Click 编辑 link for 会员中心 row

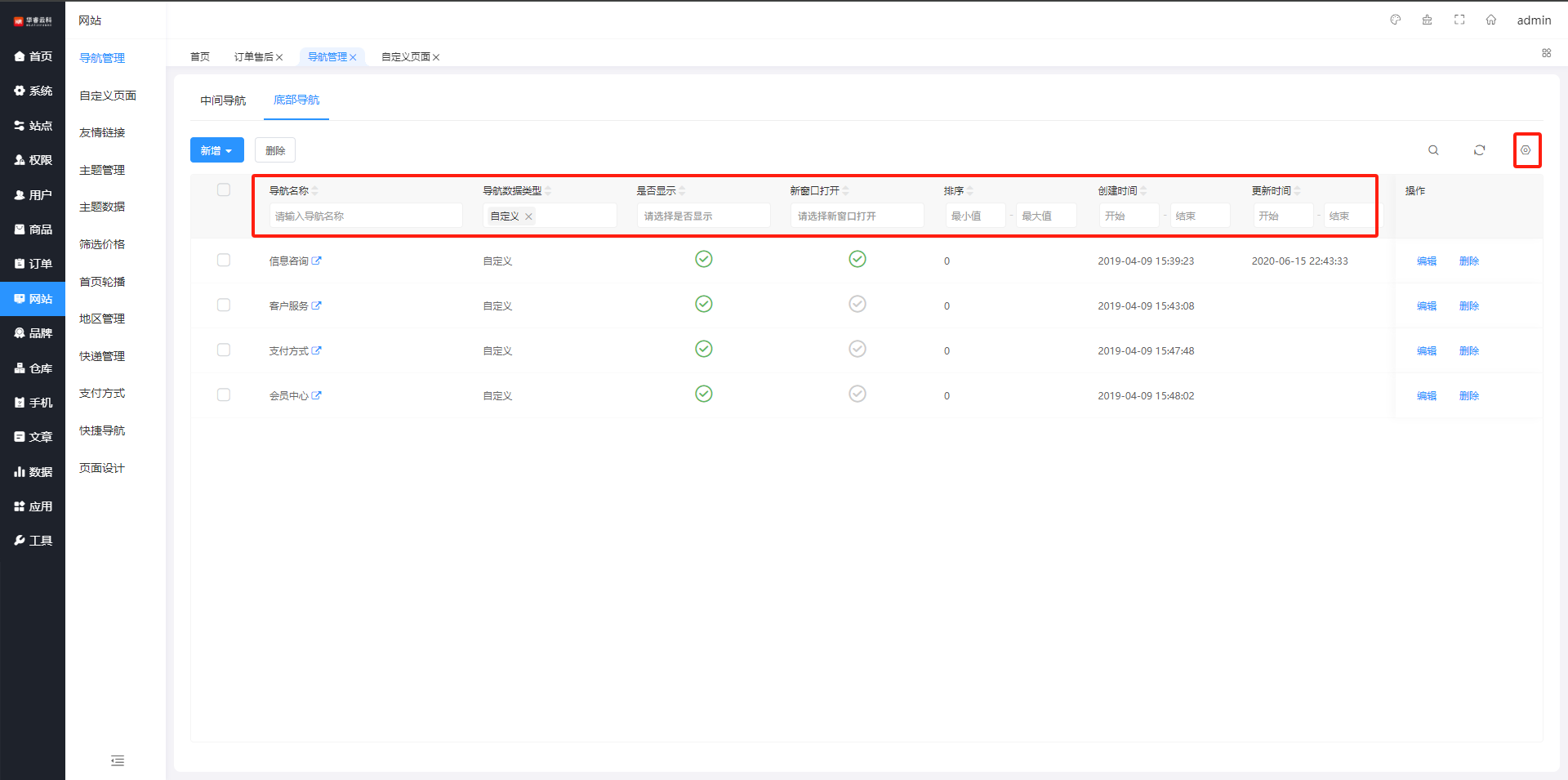pos(1426,395)
